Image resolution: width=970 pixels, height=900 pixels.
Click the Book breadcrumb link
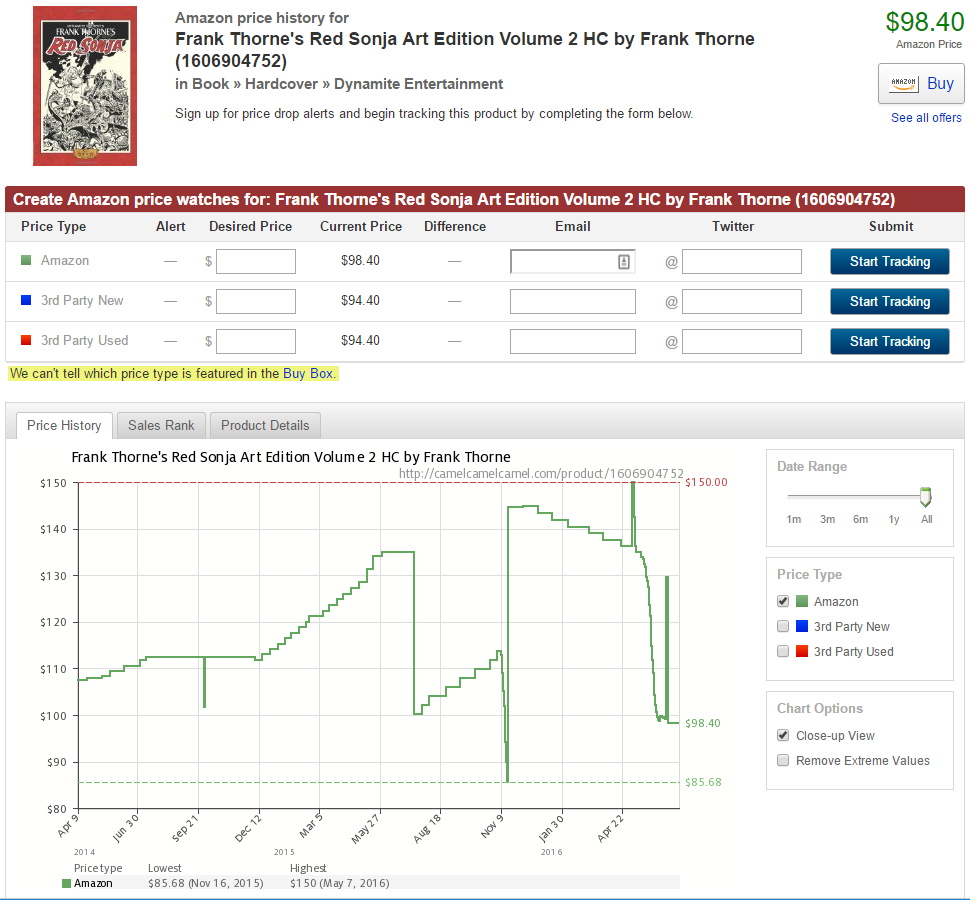coord(210,84)
